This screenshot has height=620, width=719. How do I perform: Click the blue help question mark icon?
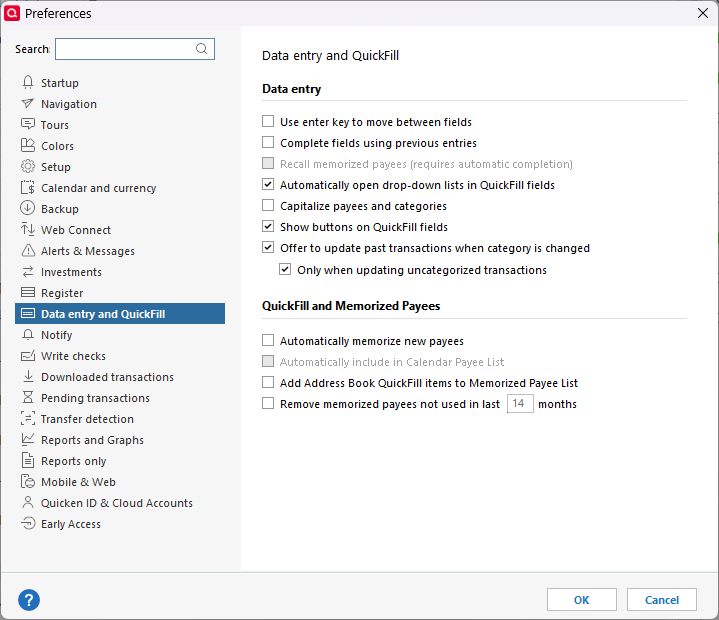click(x=29, y=600)
